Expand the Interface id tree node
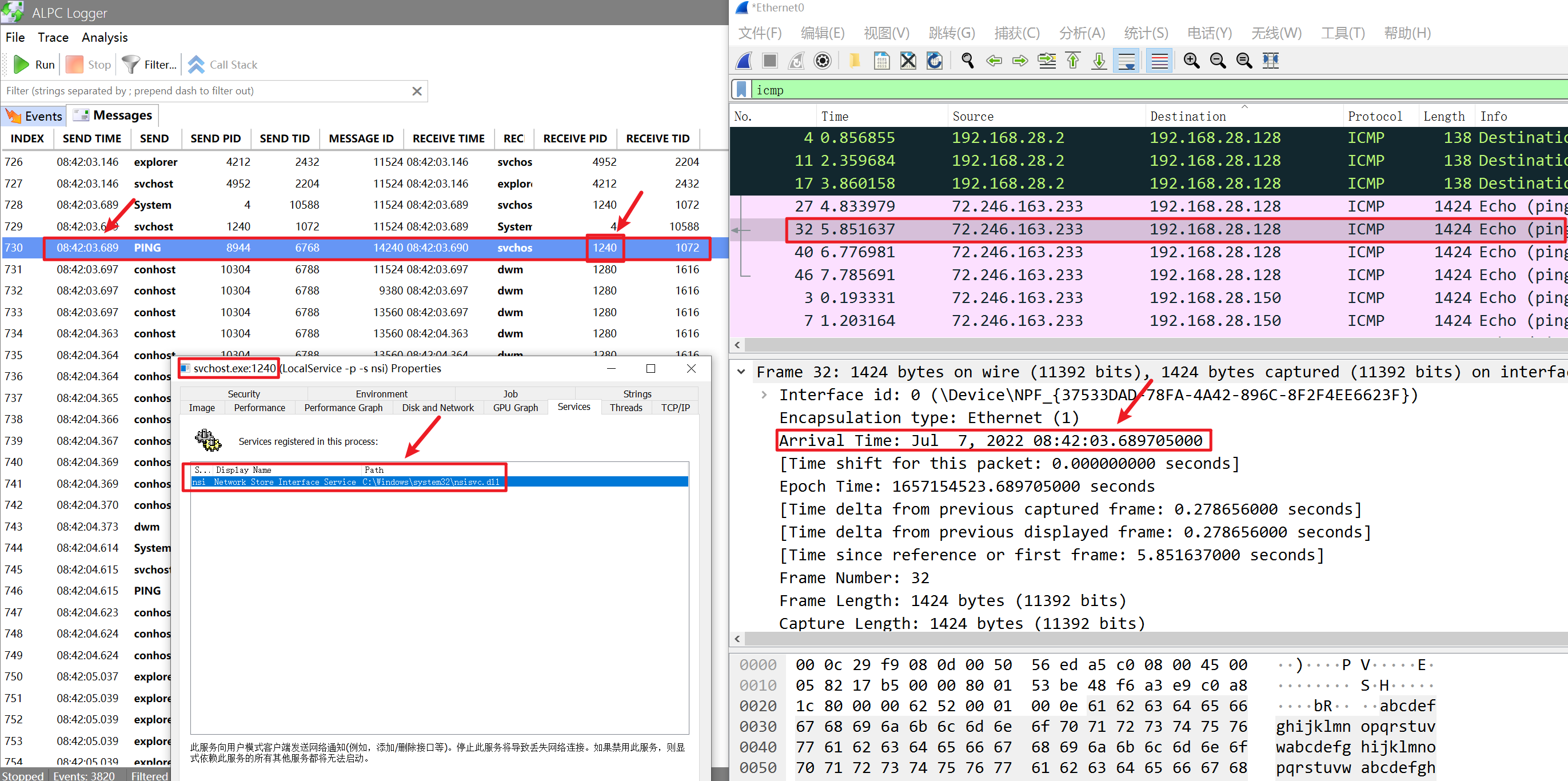Viewport: 1568px width, 781px height. coord(764,395)
